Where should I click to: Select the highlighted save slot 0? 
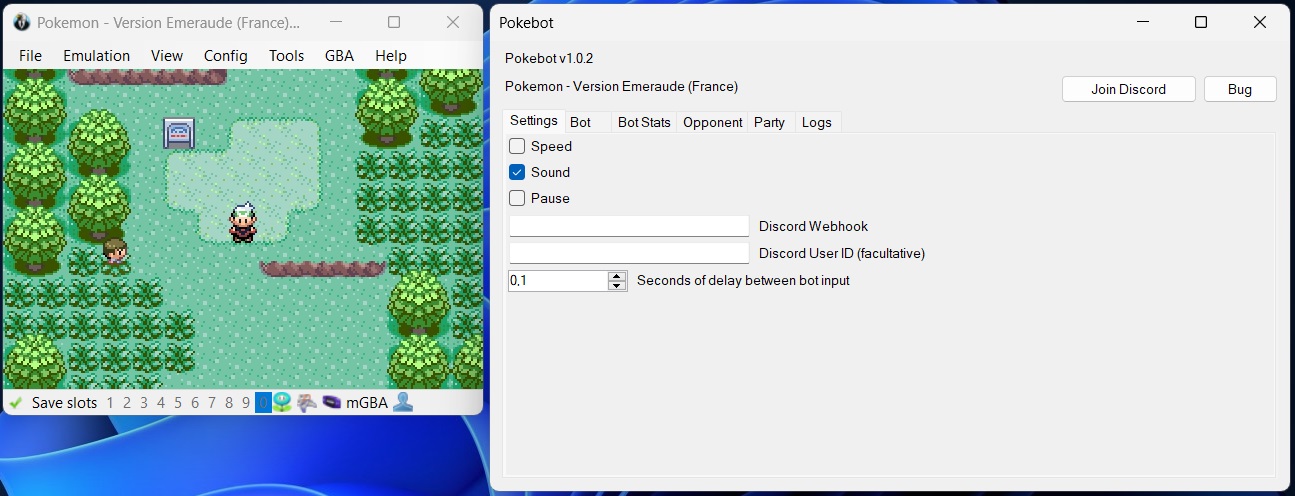pyautogui.click(x=263, y=403)
